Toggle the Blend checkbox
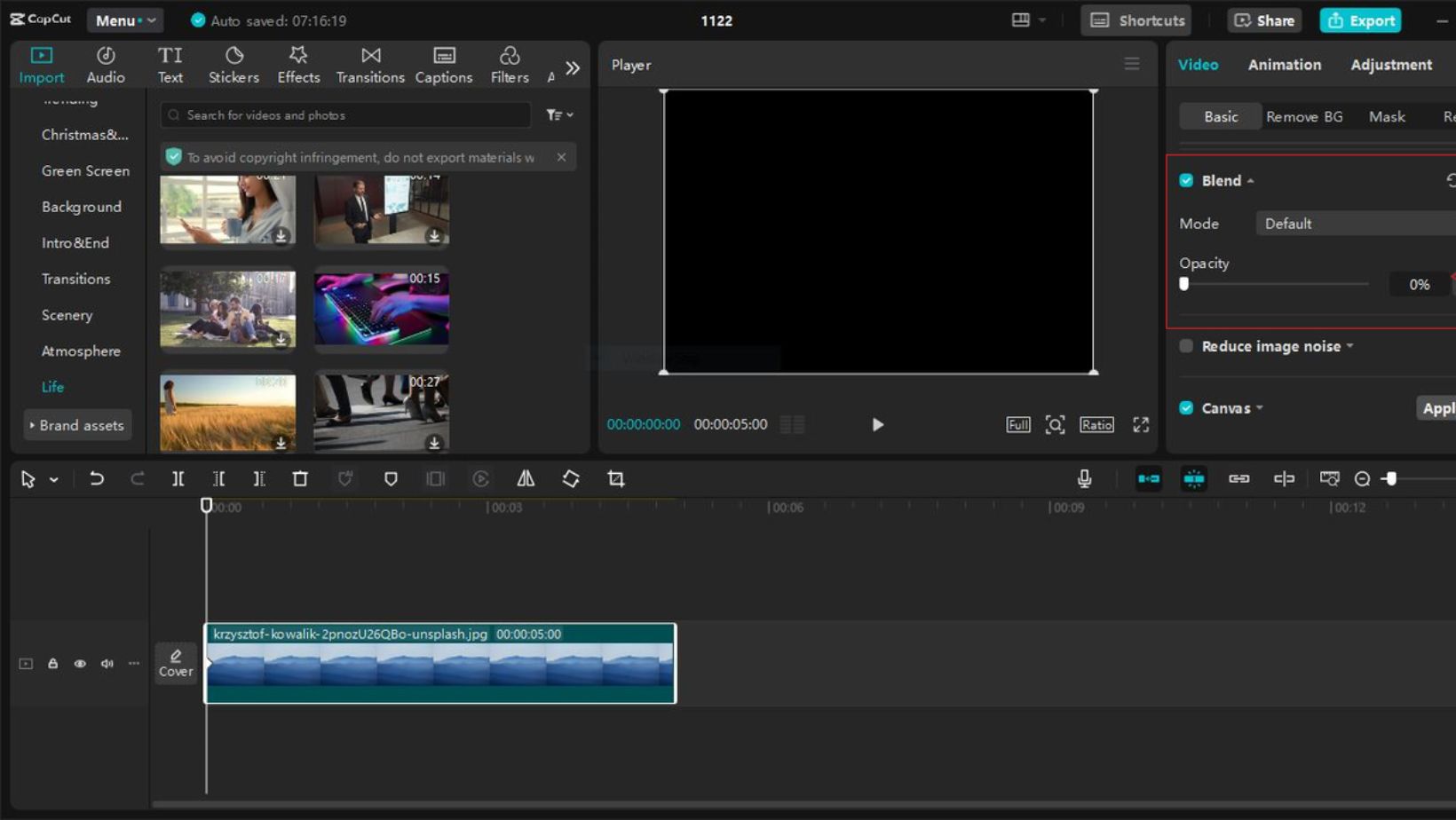Image resolution: width=1456 pixels, height=820 pixels. (x=1186, y=180)
